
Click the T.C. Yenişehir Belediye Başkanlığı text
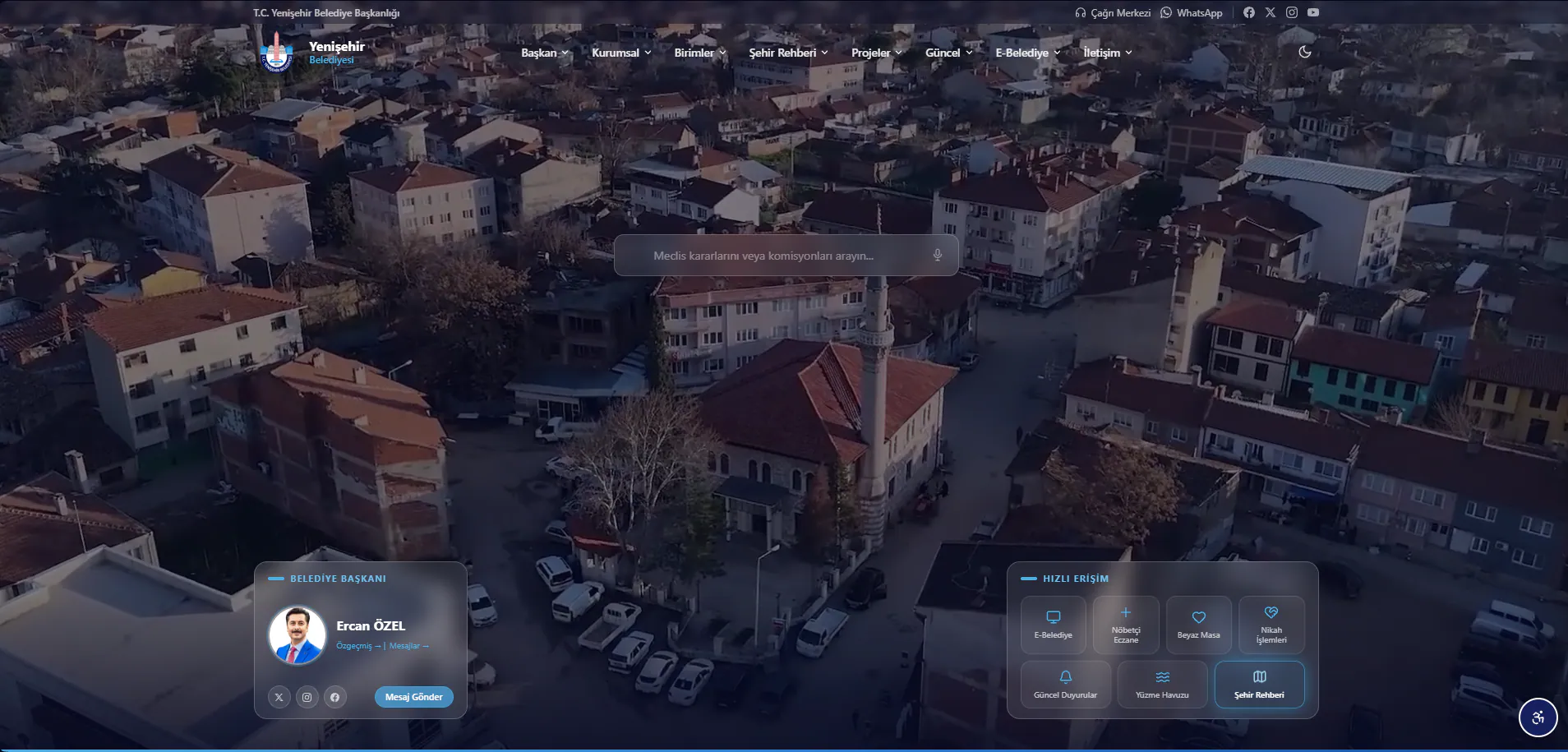pyautogui.click(x=326, y=13)
